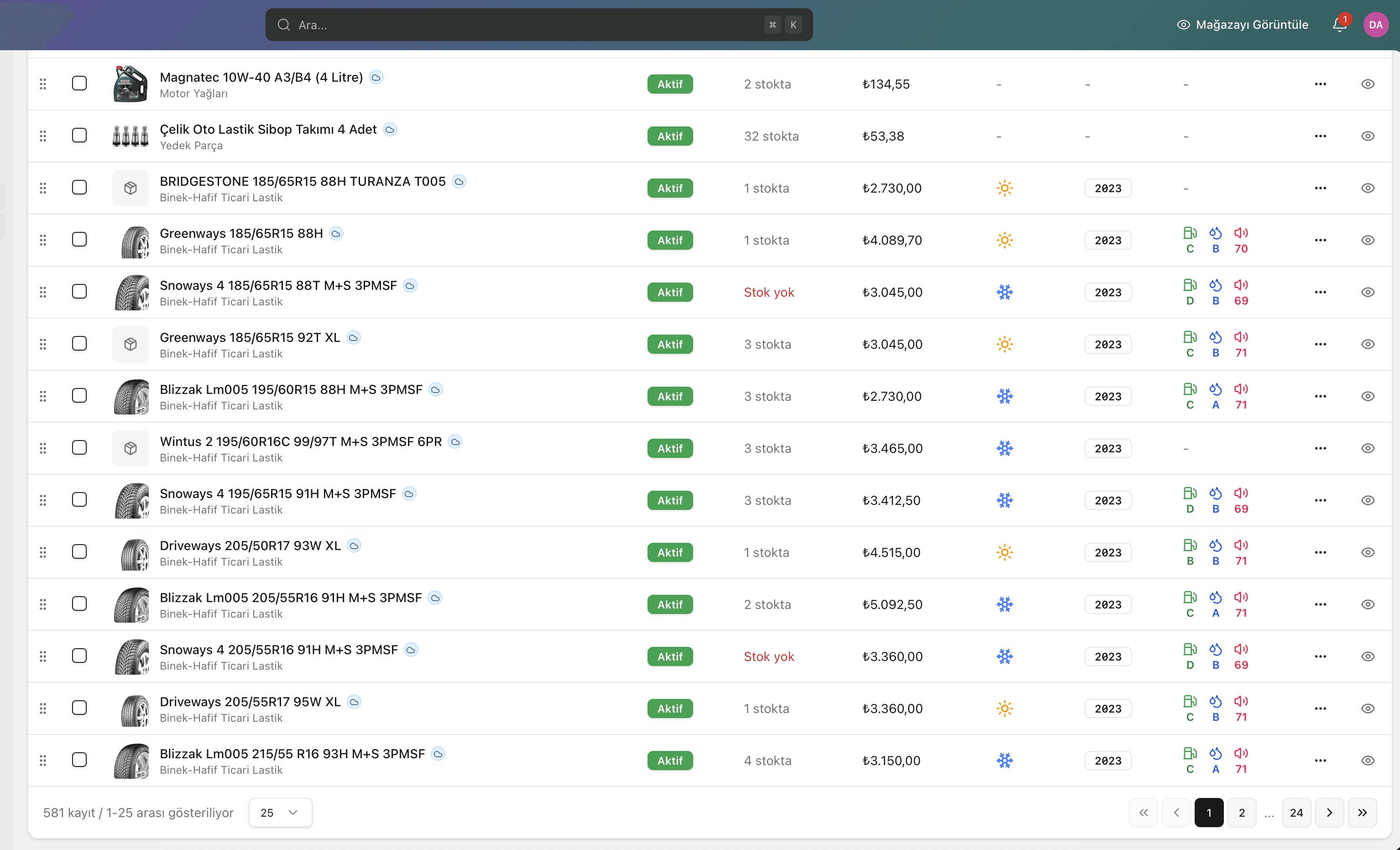Click placeholder box image for Greenways 92T XL

click(130, 344)
